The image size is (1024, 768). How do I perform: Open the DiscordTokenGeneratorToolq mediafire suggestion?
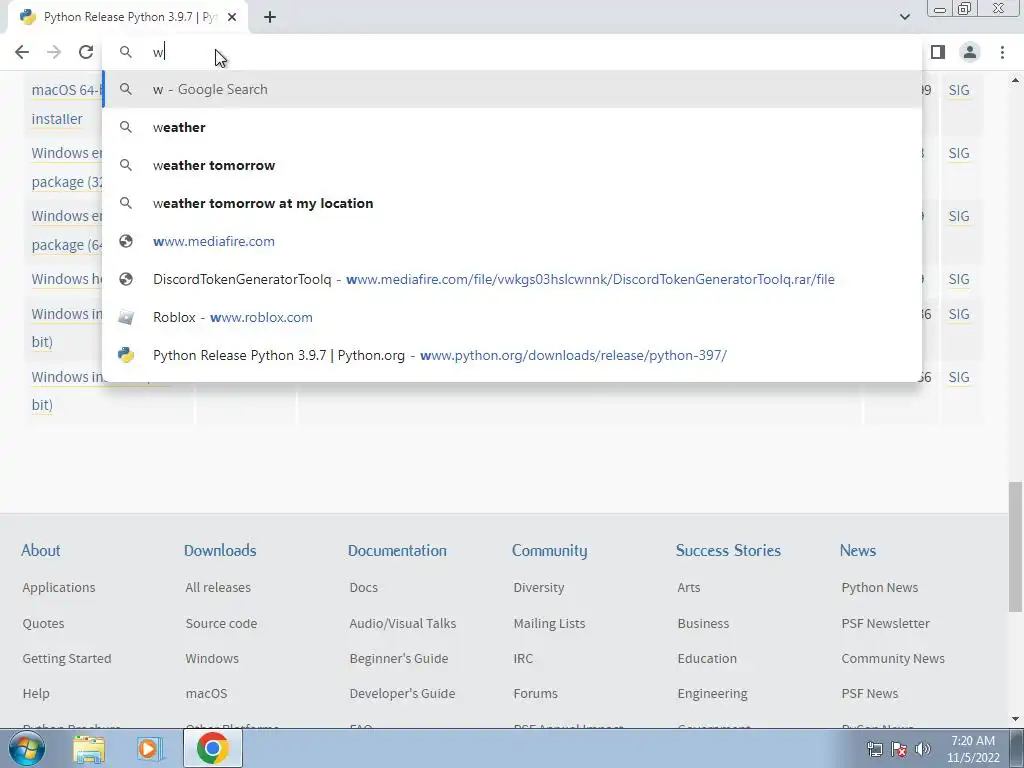512,279
